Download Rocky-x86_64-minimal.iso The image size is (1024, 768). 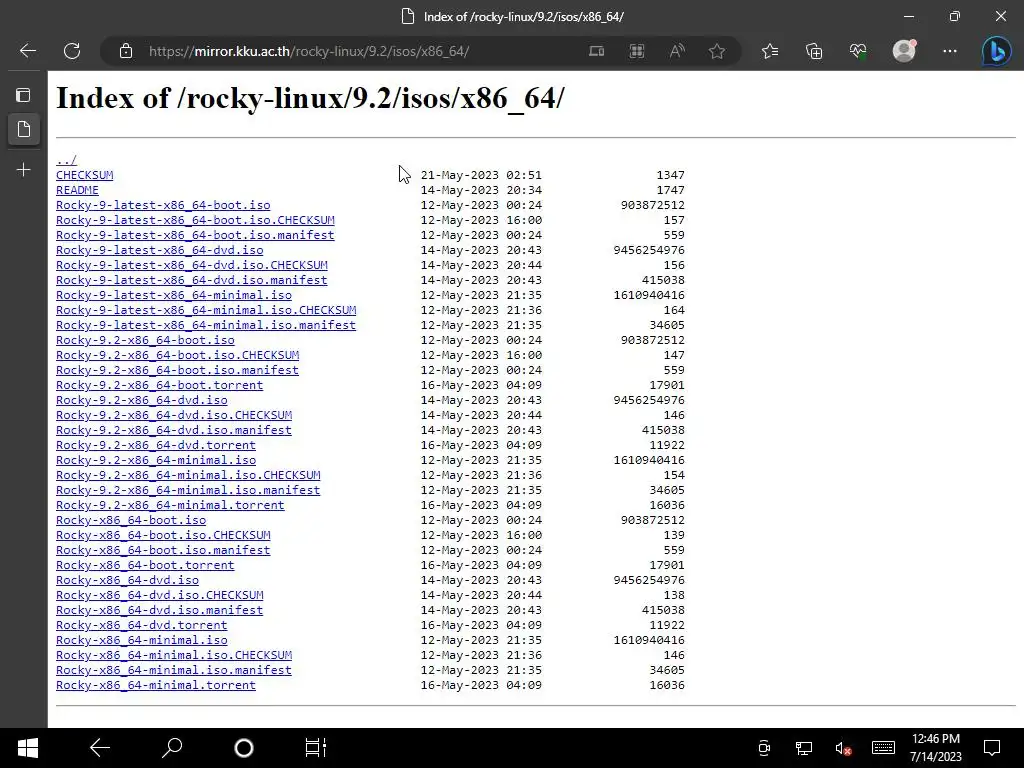[142, 641]
